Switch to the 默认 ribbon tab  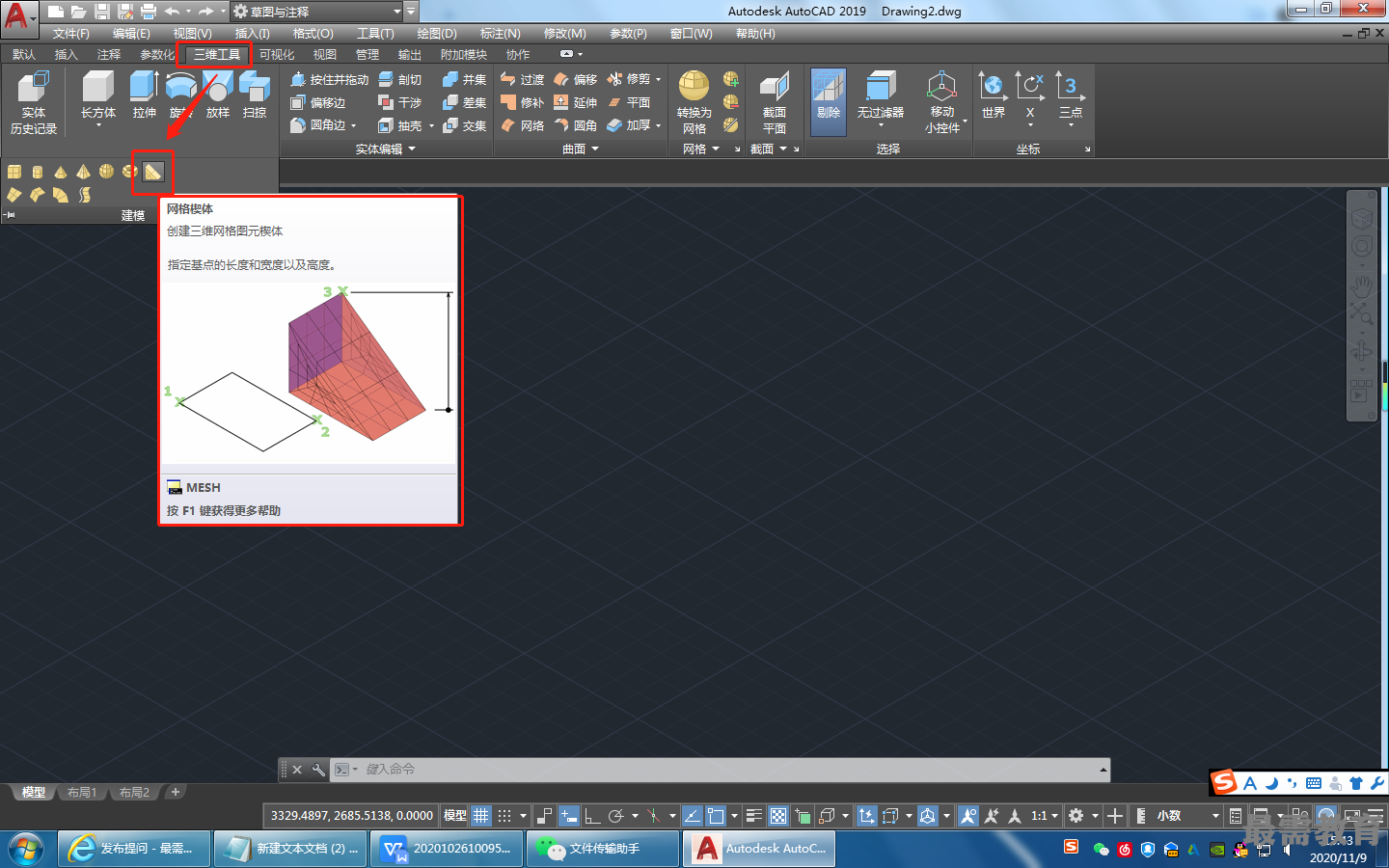(24, 54)
